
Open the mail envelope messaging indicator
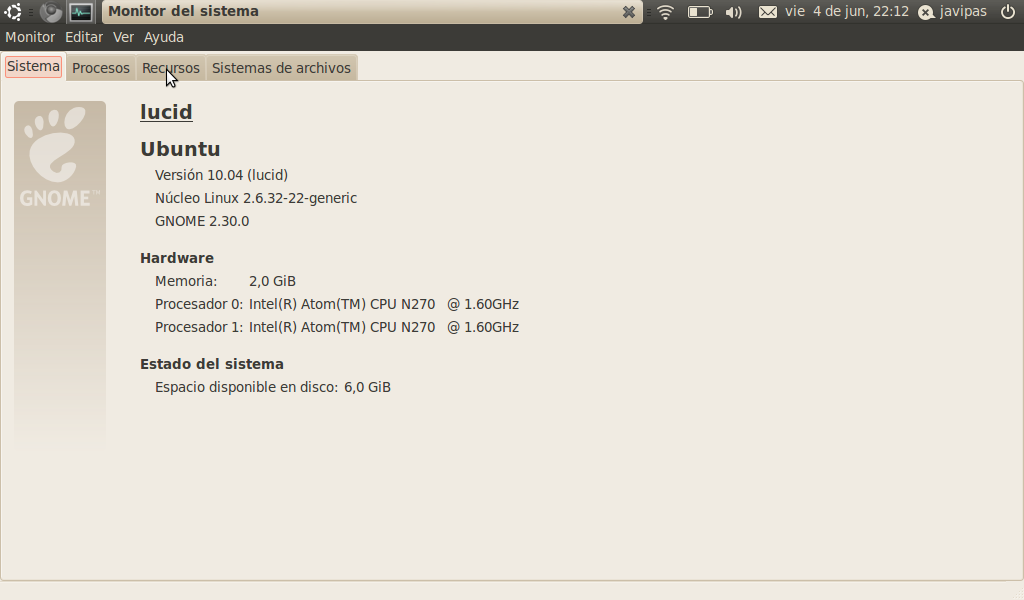tap(768, 12)
